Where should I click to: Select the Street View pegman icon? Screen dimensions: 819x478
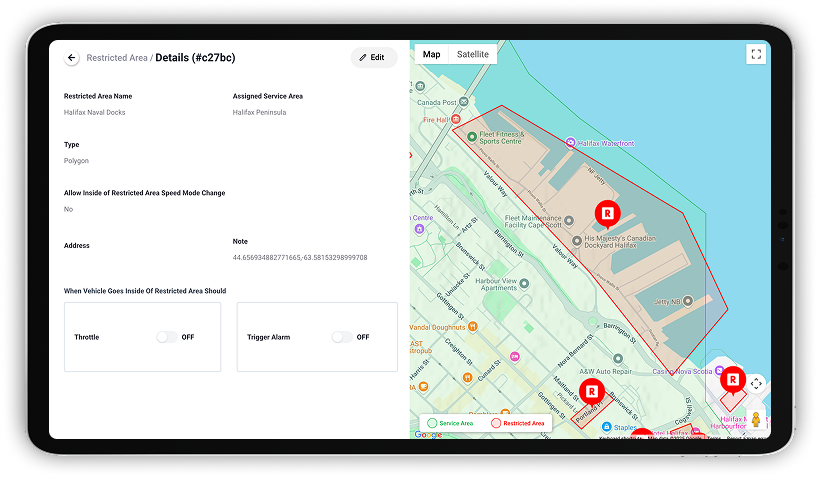(x=755, y=419)
